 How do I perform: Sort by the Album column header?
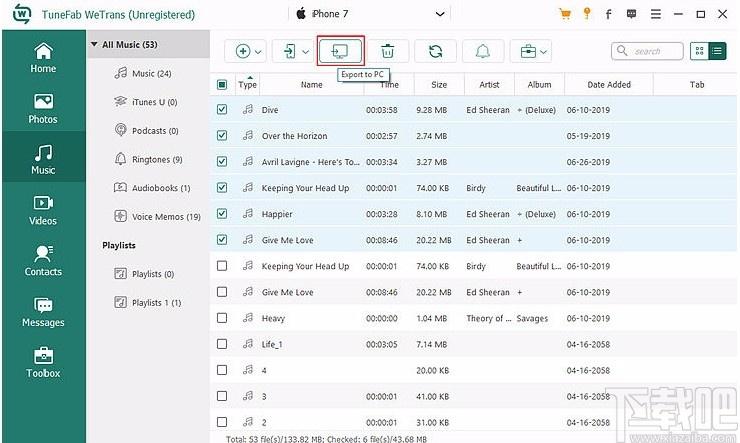(x=539, y=84)
